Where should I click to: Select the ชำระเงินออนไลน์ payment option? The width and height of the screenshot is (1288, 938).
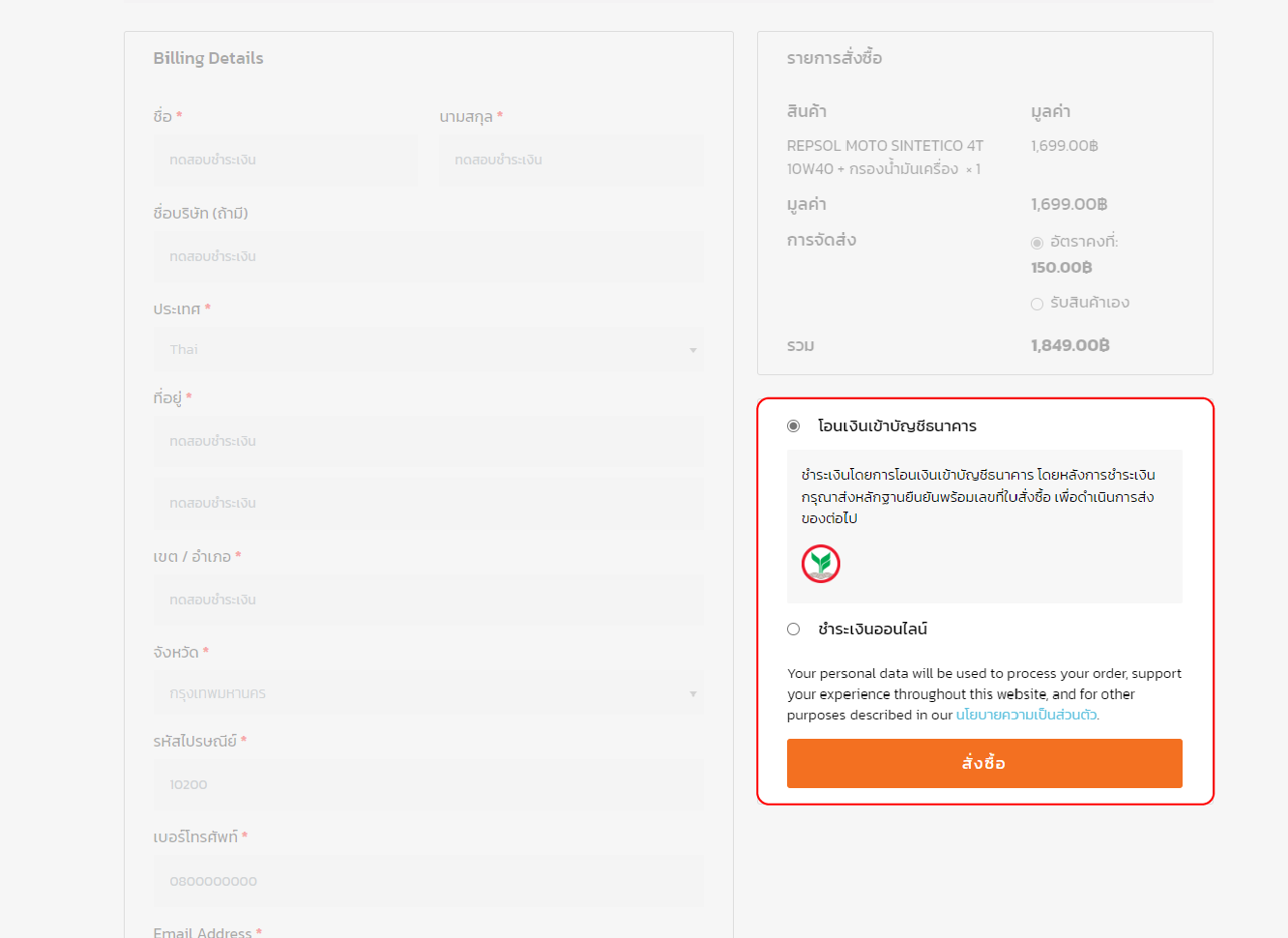pyautogui.click(x=793, y=629)
